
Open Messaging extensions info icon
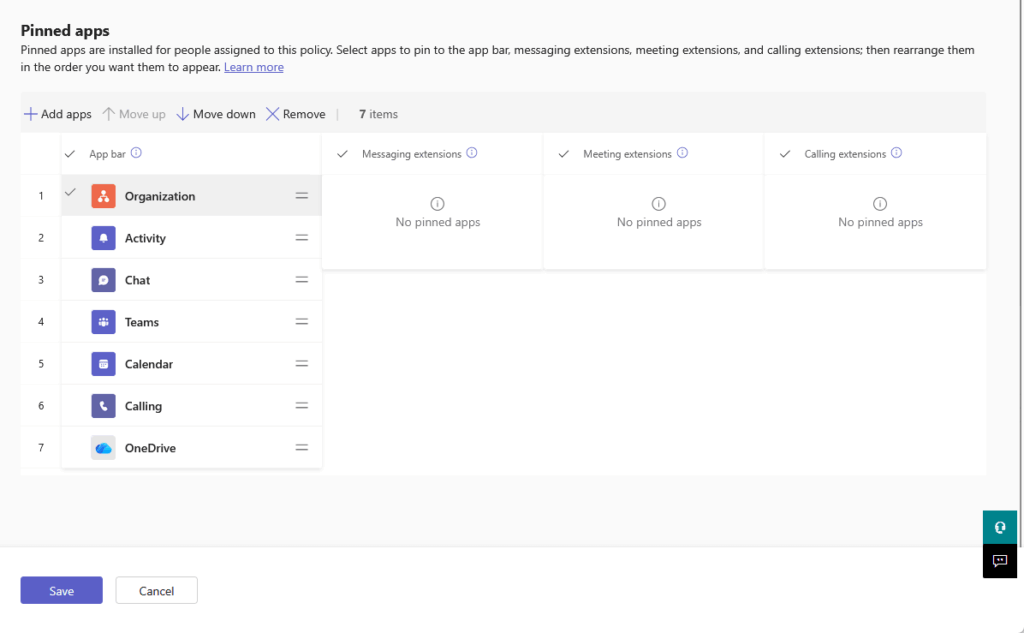click(x=472, y=153)
